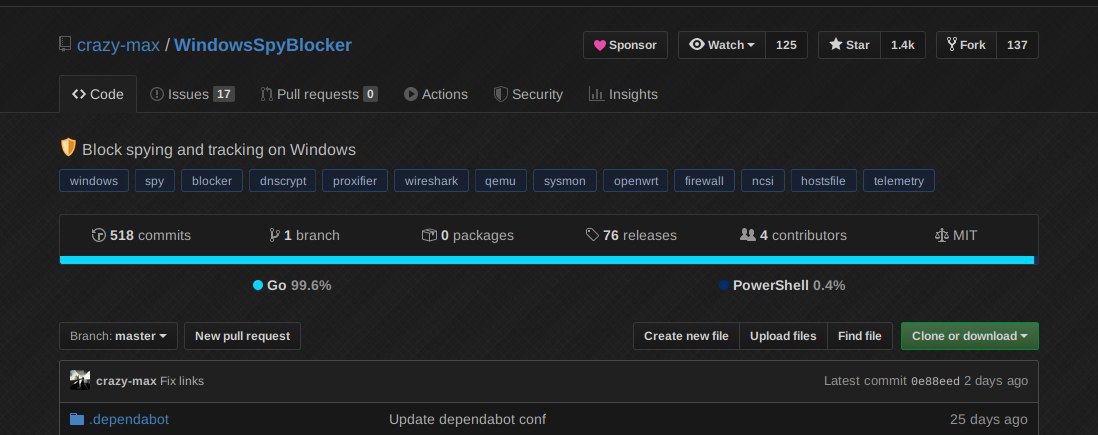Screen dimensions: 1098x435
Task: Select the ncsi topic tag
Action: point(763,181)
